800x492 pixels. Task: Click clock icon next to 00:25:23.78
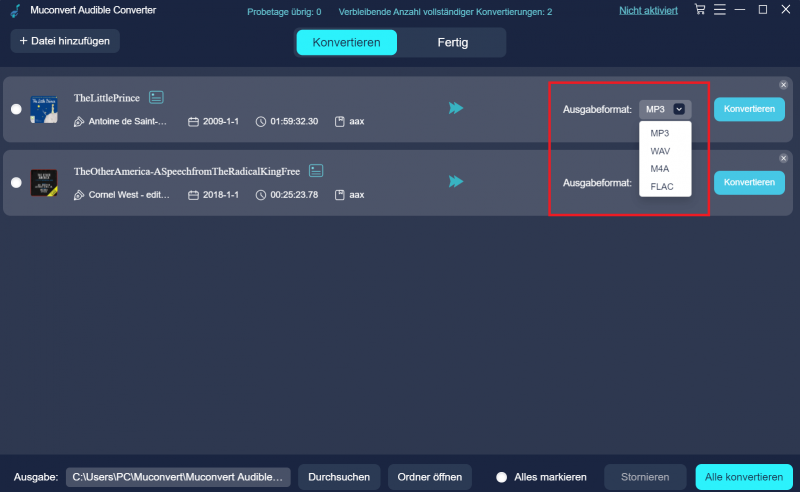tap(261, 195)
